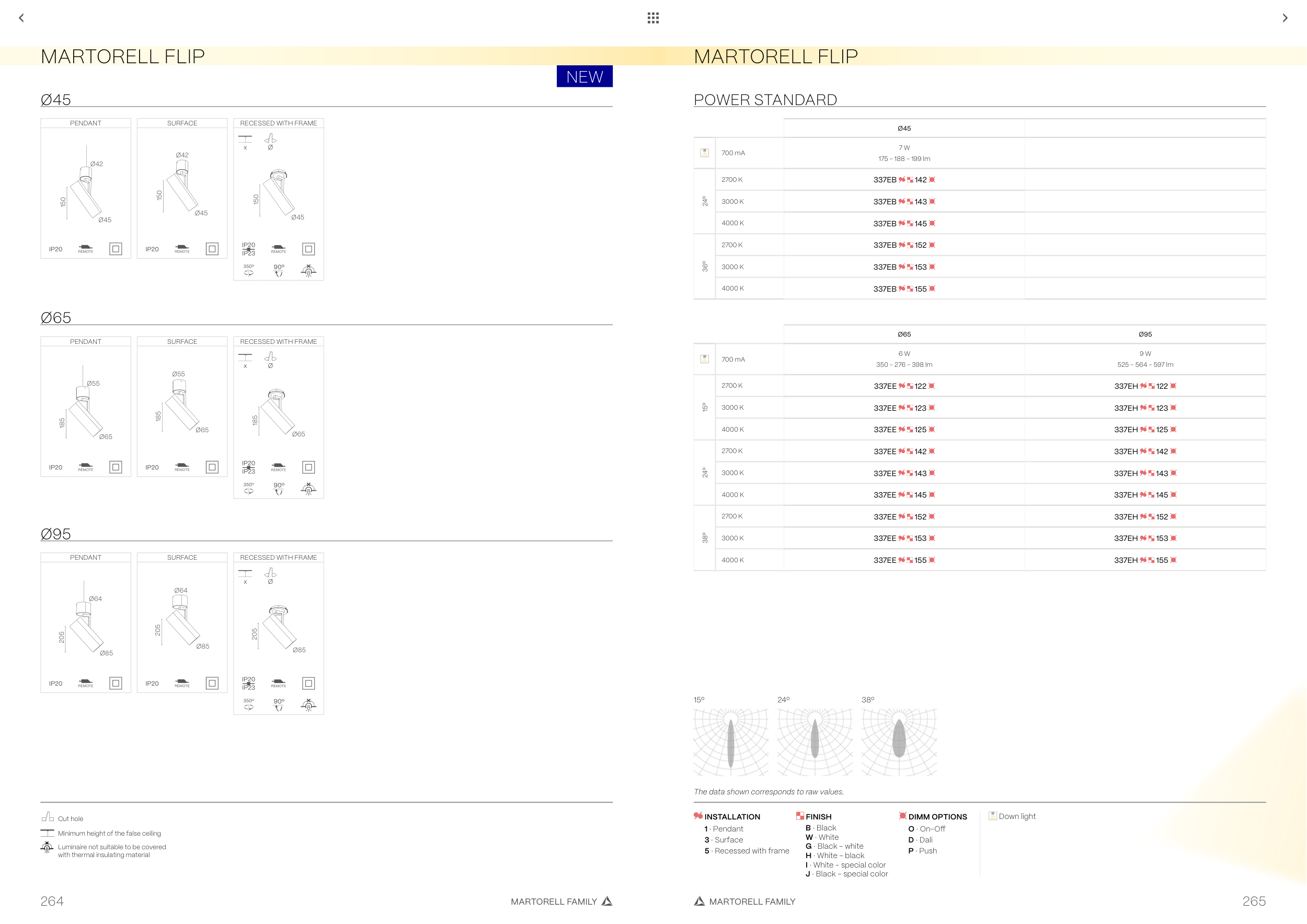The image size is (1307, 924).
Task: Click the 38° beam angle diagram
Action: click(899, 742)
